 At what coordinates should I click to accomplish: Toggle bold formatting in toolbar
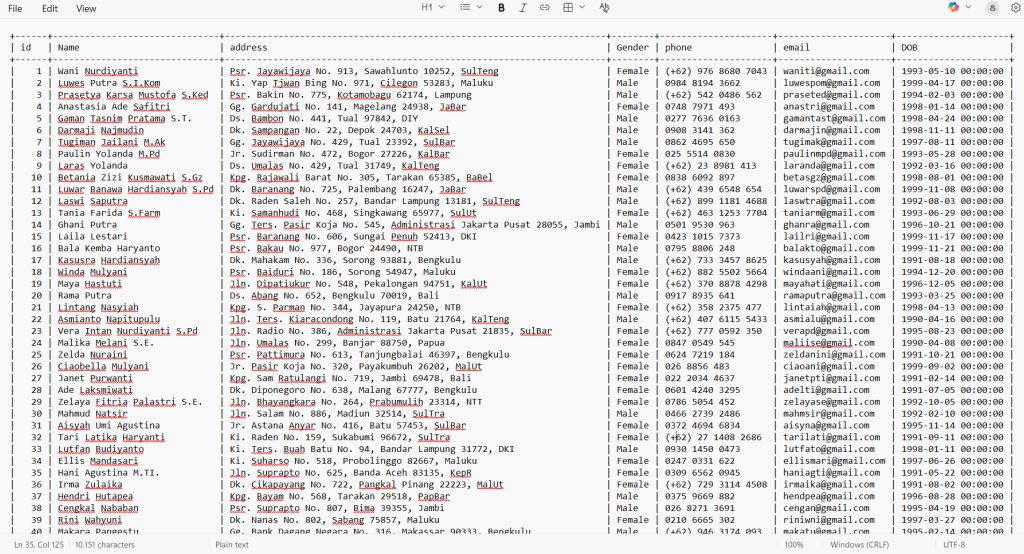501,8
